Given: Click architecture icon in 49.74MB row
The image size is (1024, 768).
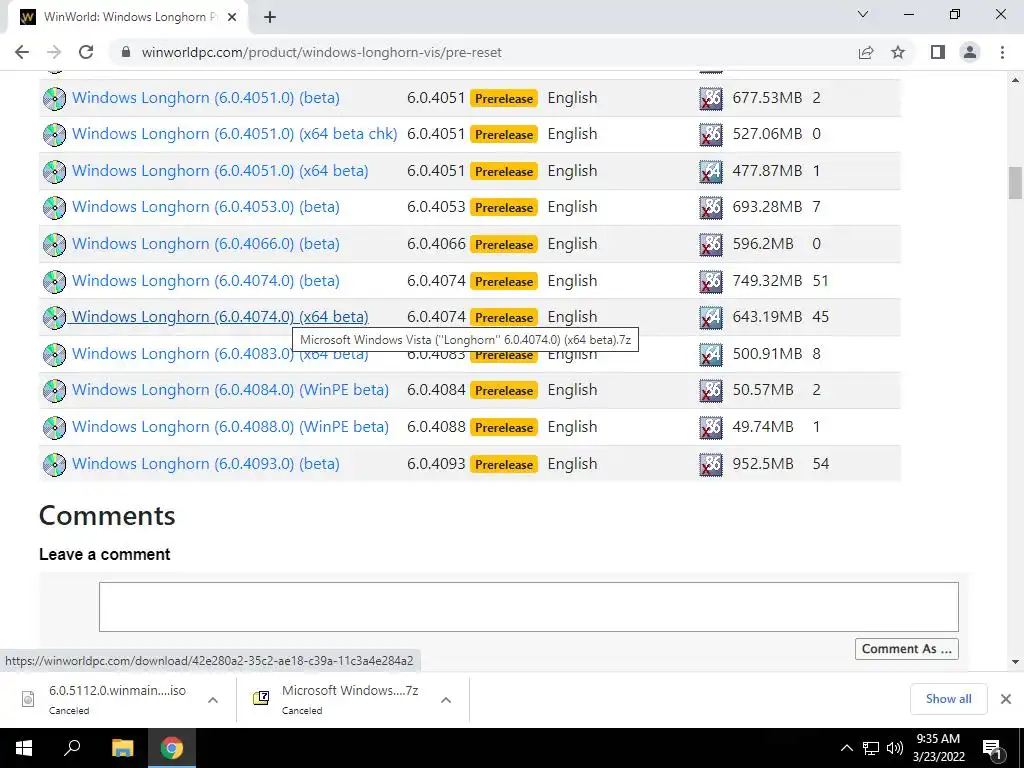Looking at the screenshot, I should 711,427.
